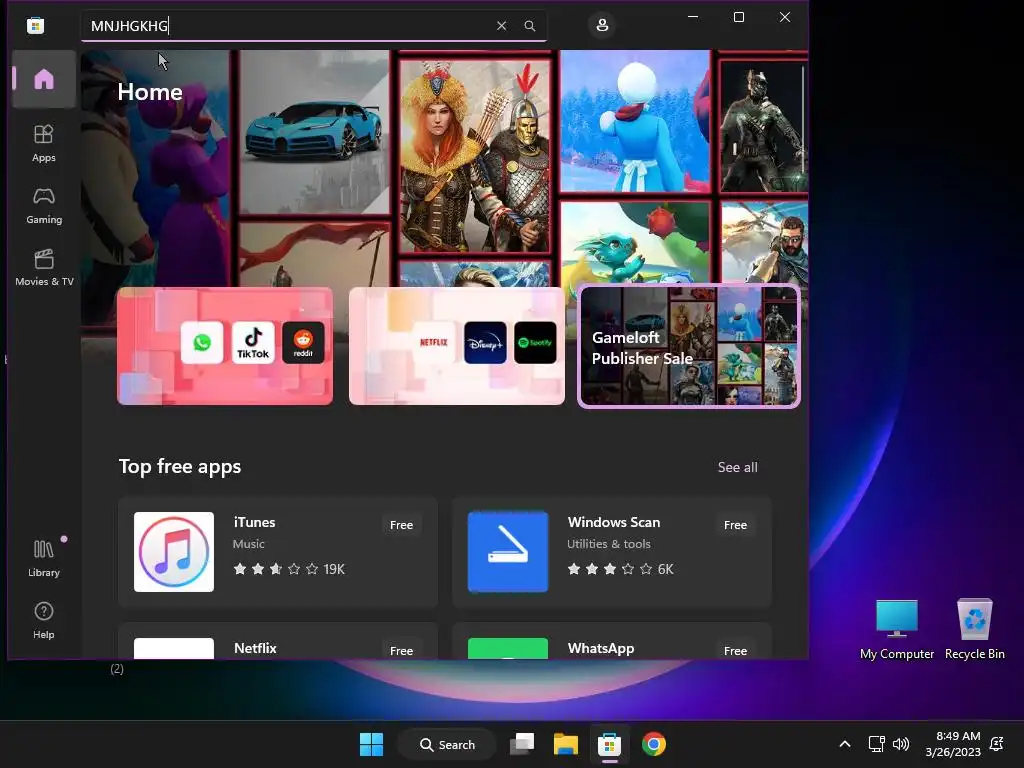Open the WhatsApp app title
The image size is (1024, 768).
pos(601,648)
